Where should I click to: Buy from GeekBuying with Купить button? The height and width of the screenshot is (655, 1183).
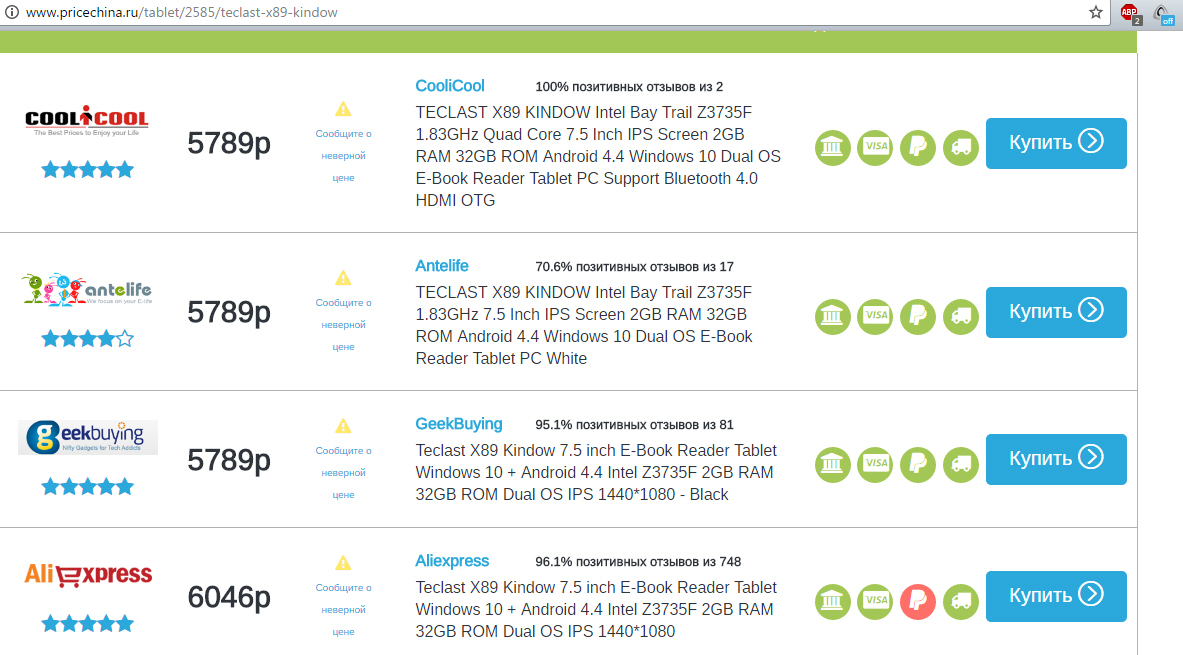click(x=1056, y=459)
